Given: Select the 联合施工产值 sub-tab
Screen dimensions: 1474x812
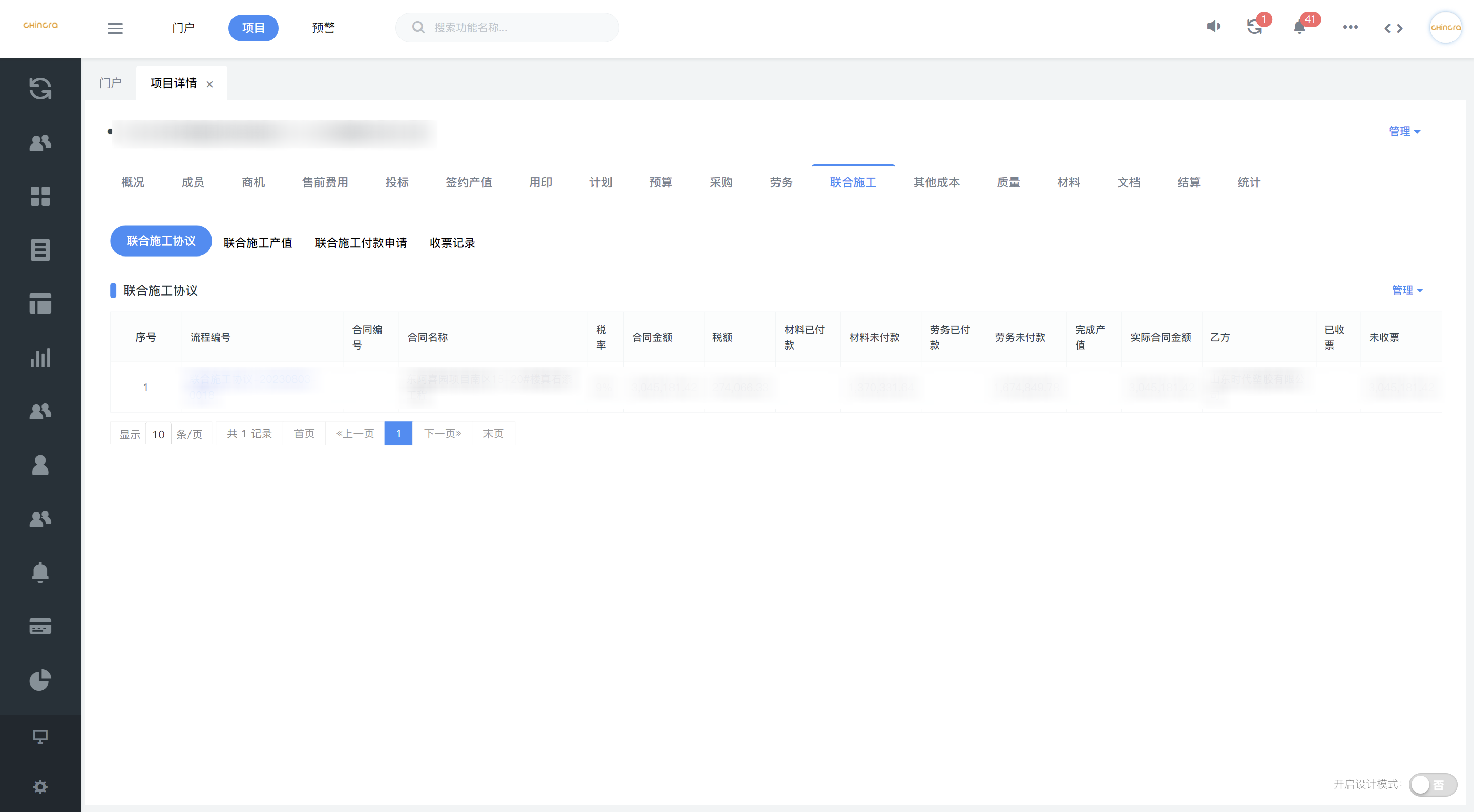Looking at the screenshot, I should click(258, 243).
